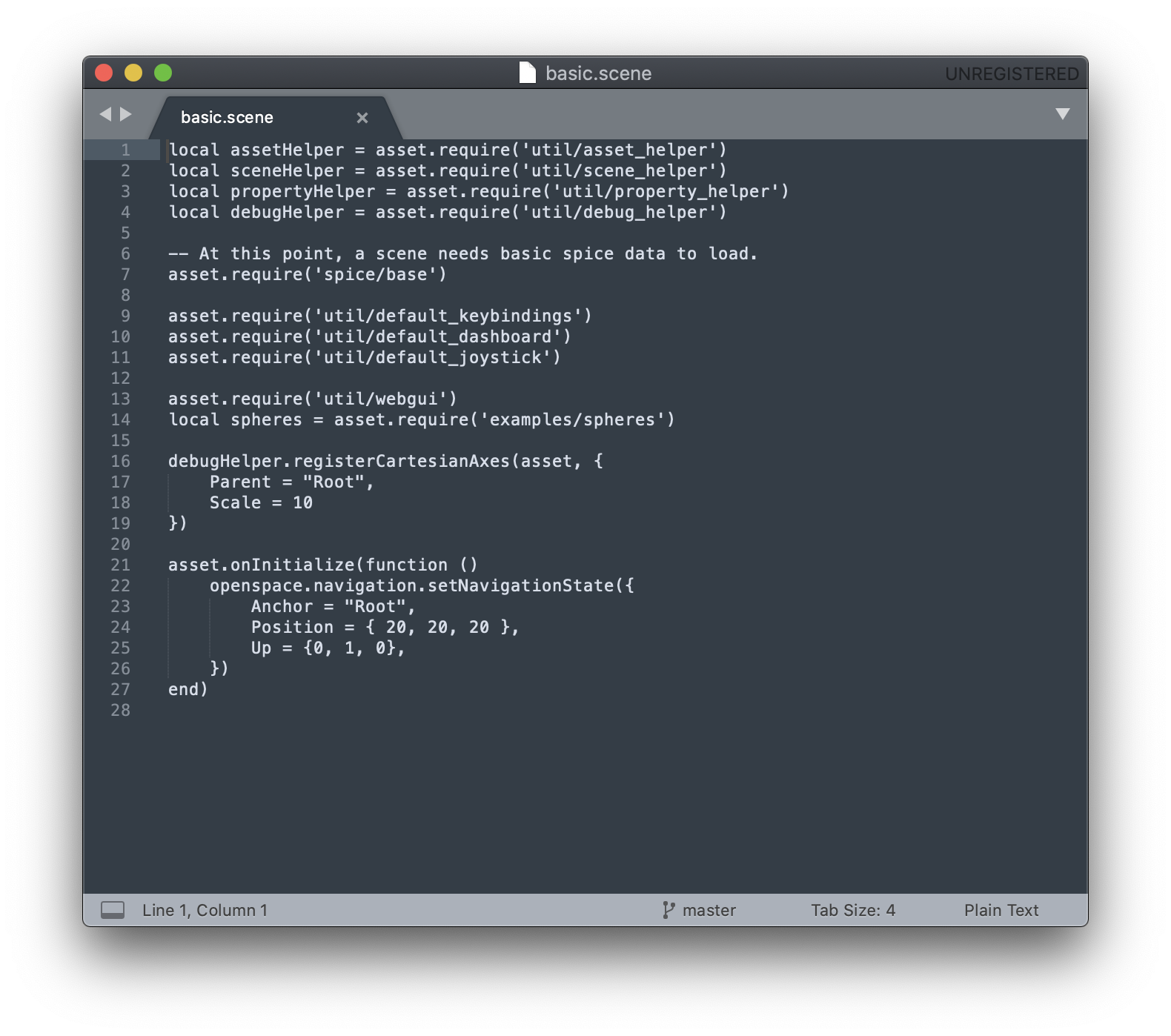The width and height of the screenshot is (1171, 1036).
Task: Click the git branch icon in status bar
Action: click(x=669, y=910)
